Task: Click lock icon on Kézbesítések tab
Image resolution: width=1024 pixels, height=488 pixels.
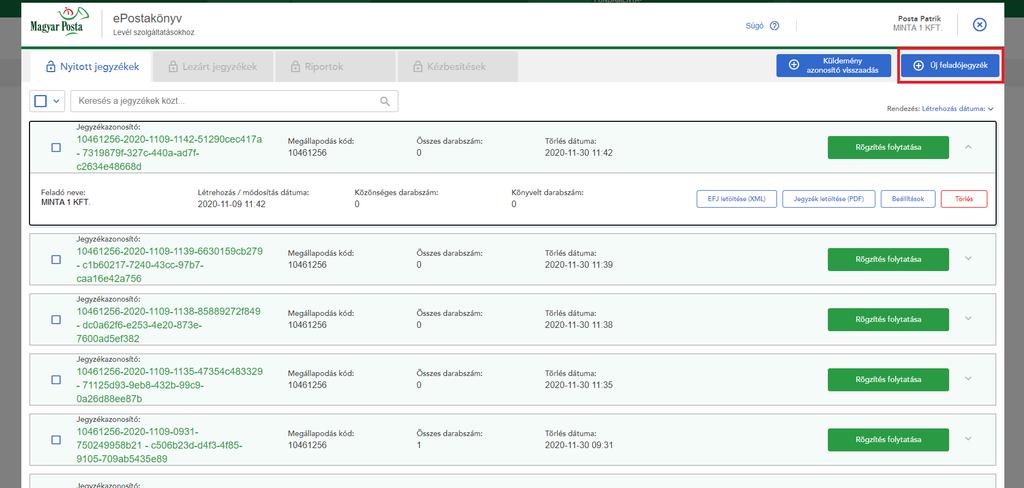Action: click(x=417, y=67)
